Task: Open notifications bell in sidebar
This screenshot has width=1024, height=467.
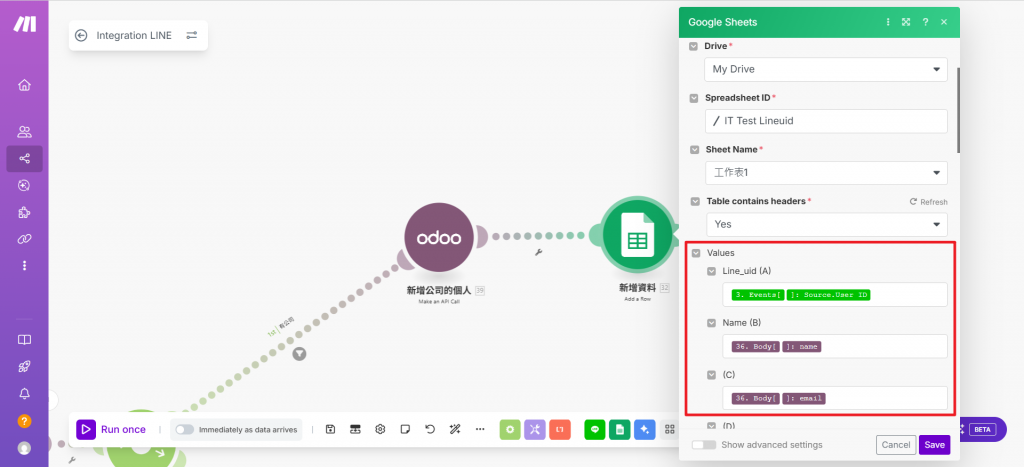Action: [24, 393]
